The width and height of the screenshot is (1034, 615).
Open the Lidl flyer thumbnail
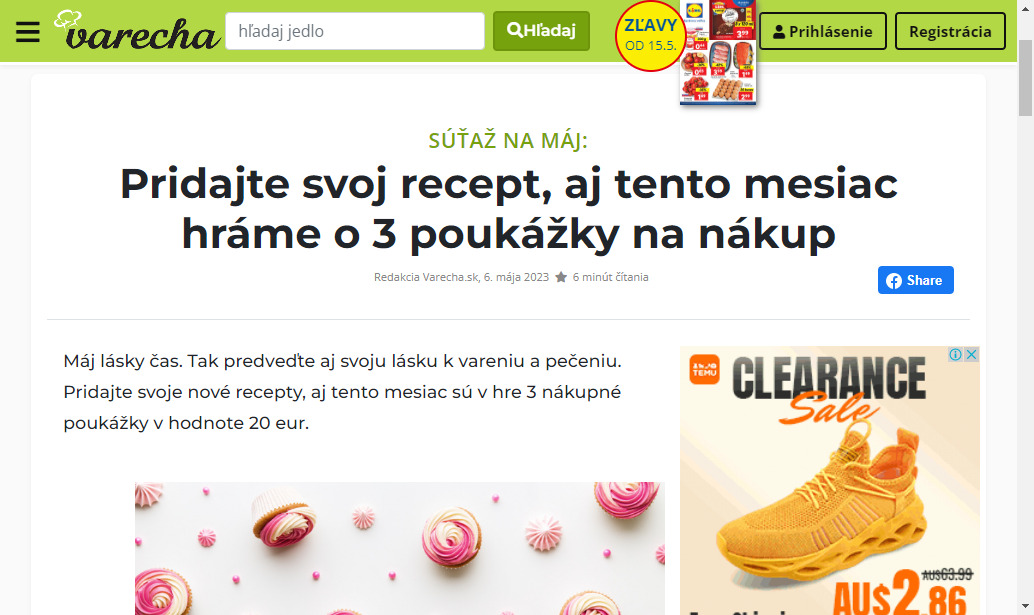718,51
